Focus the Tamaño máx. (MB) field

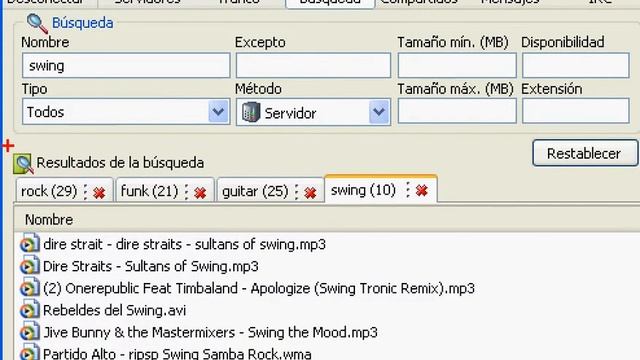tap(457, 111)
